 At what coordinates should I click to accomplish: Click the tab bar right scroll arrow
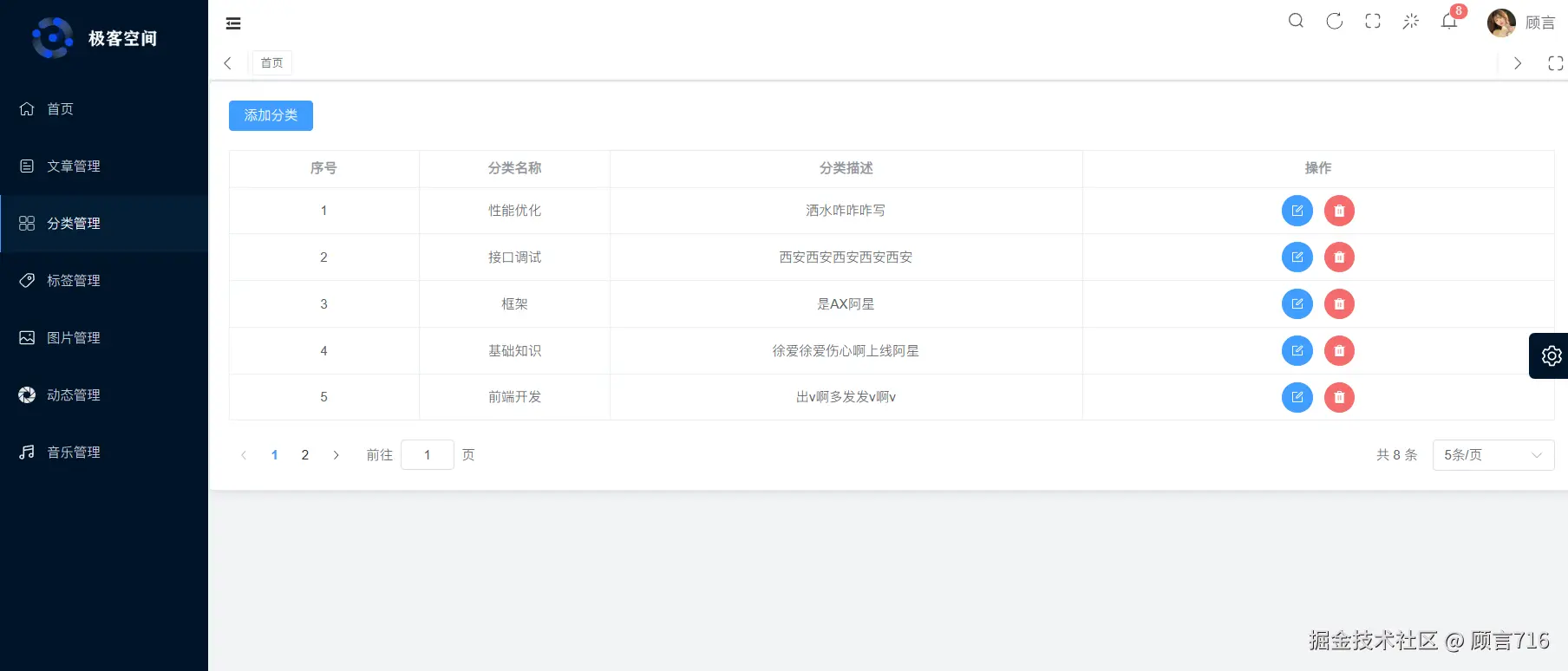pyautogui.click(x=1518, y=63)
